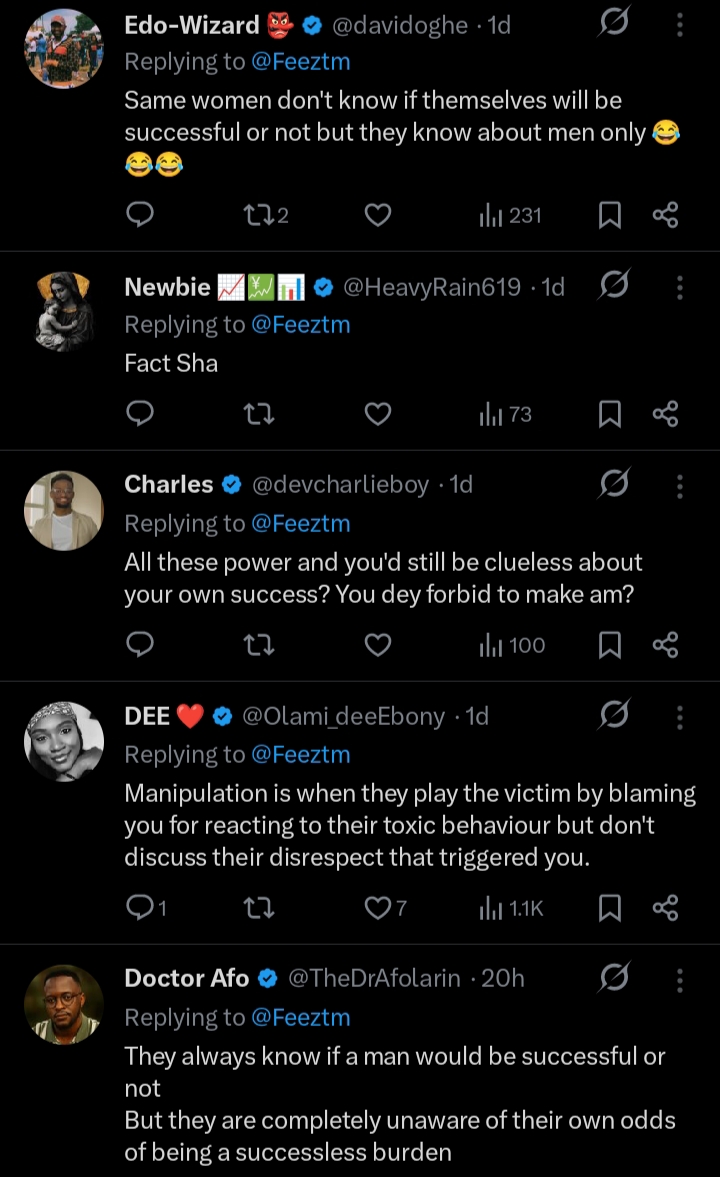Open @Feeztm link in Newbie's reply

tap(300, 325)
